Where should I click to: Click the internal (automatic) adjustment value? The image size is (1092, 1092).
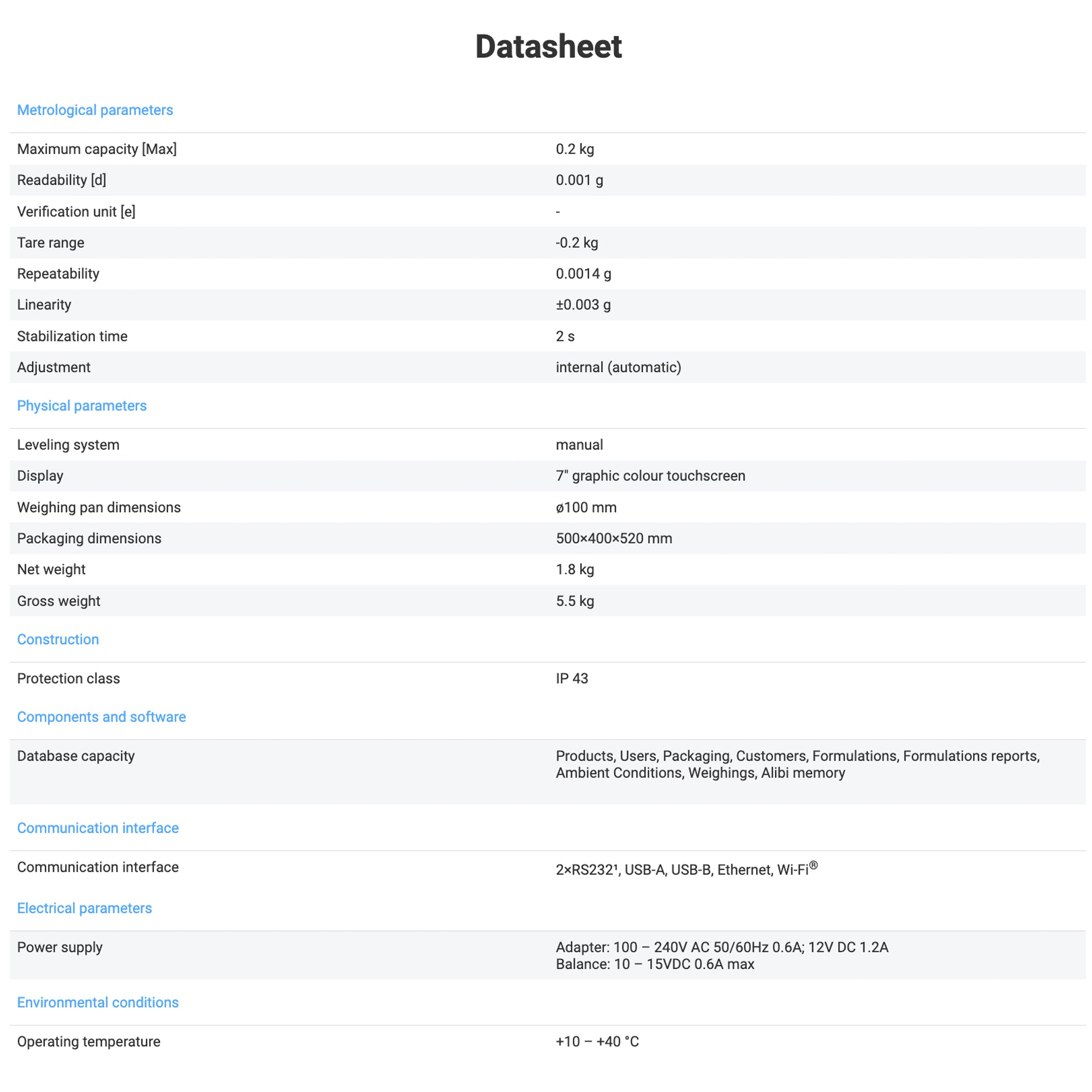(x=618, y=367)
